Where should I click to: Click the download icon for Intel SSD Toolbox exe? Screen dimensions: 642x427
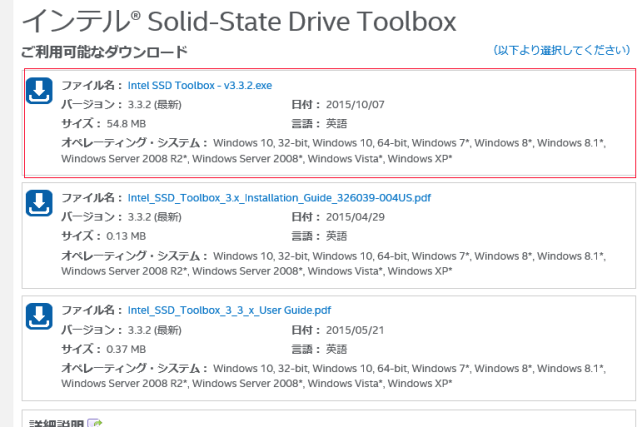click(38, 92)
